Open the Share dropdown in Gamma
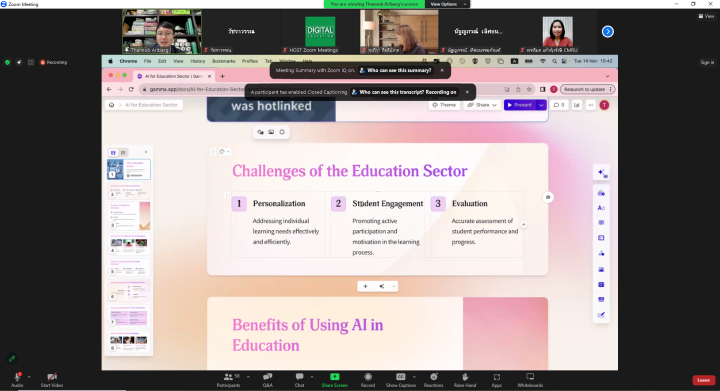The width and height of the screenshot is (720, 391). 482,105
